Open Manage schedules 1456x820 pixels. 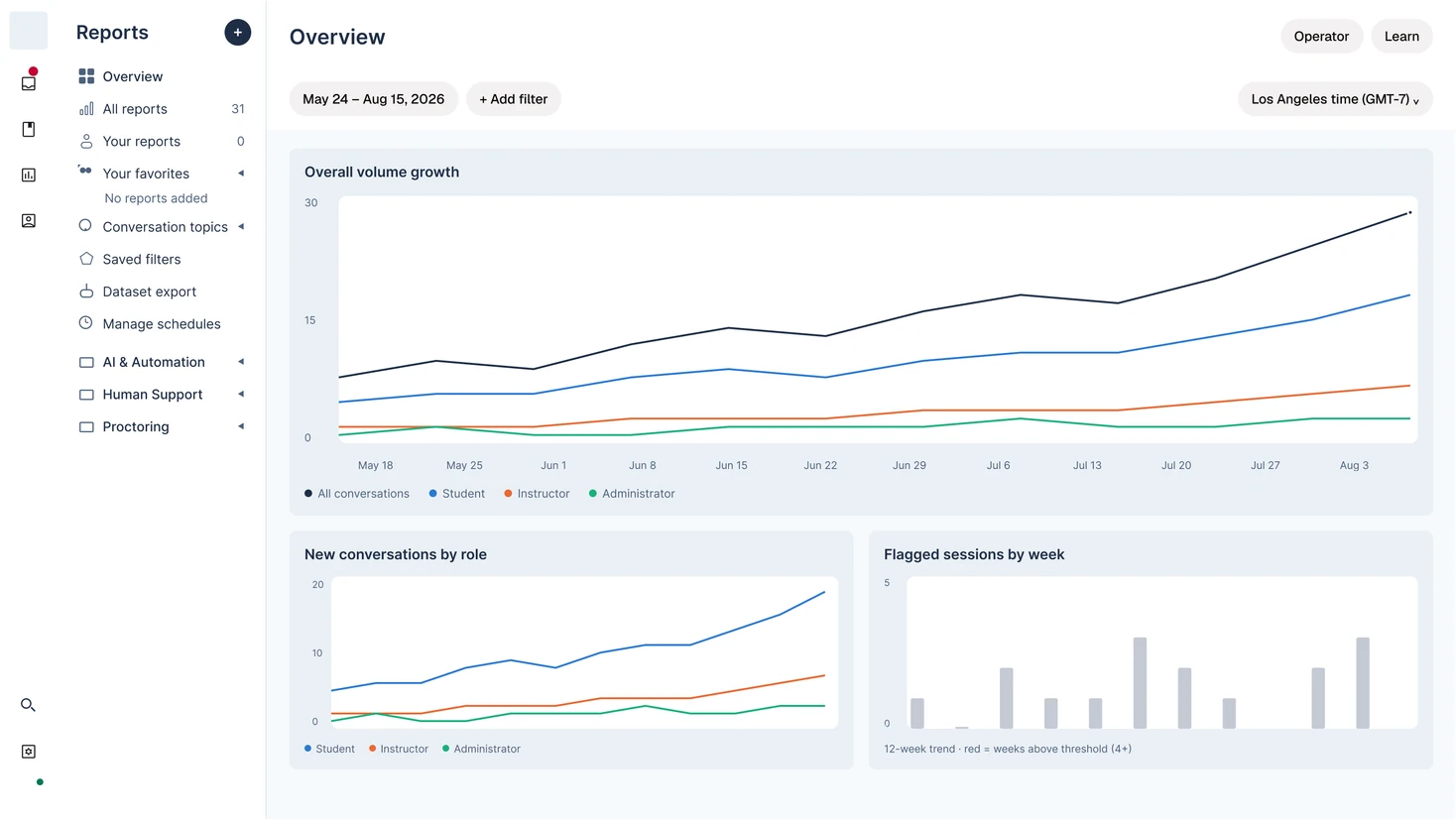(x=161, y=324)
